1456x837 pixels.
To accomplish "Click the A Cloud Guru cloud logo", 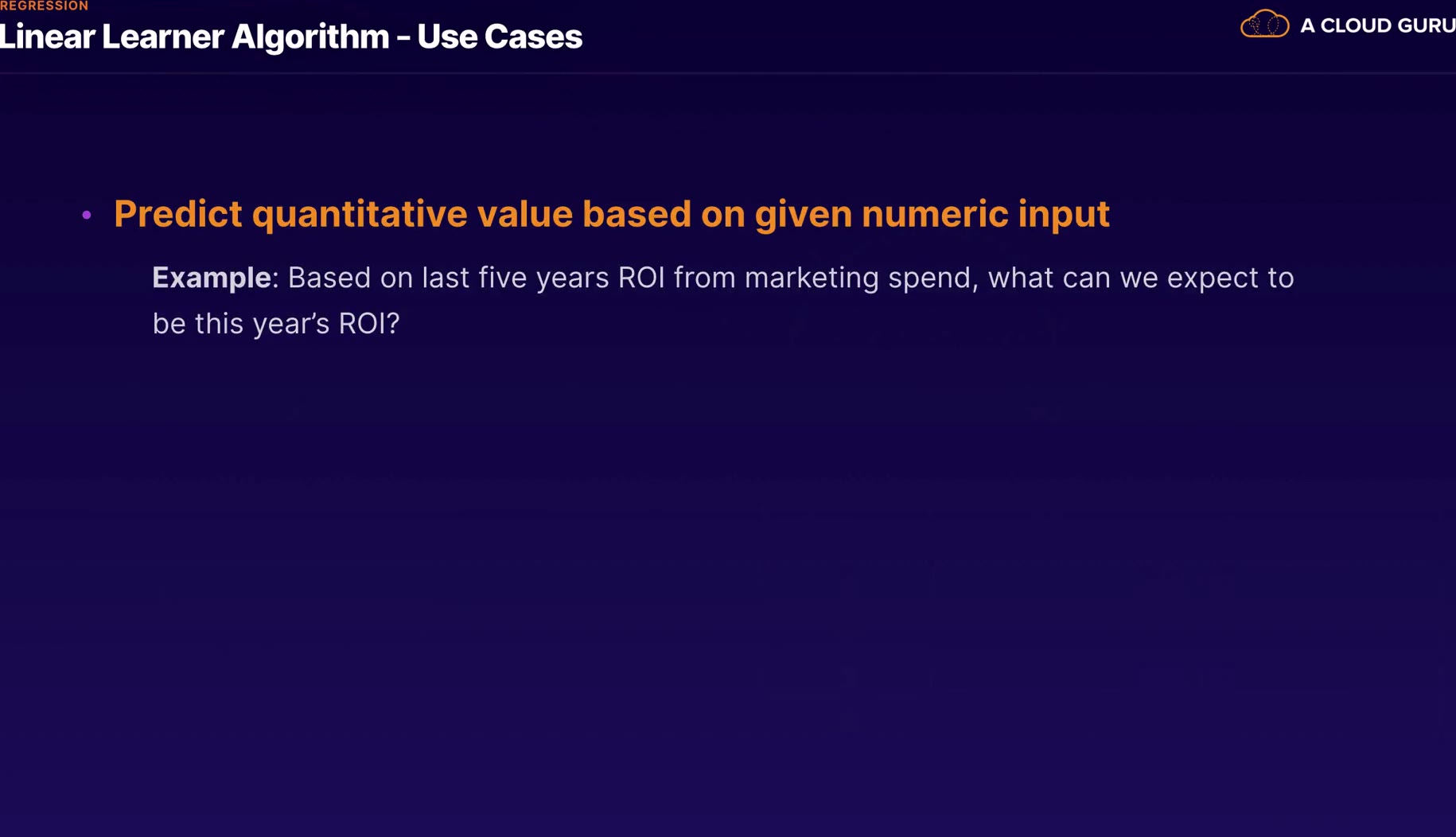I will [1264, 25].
